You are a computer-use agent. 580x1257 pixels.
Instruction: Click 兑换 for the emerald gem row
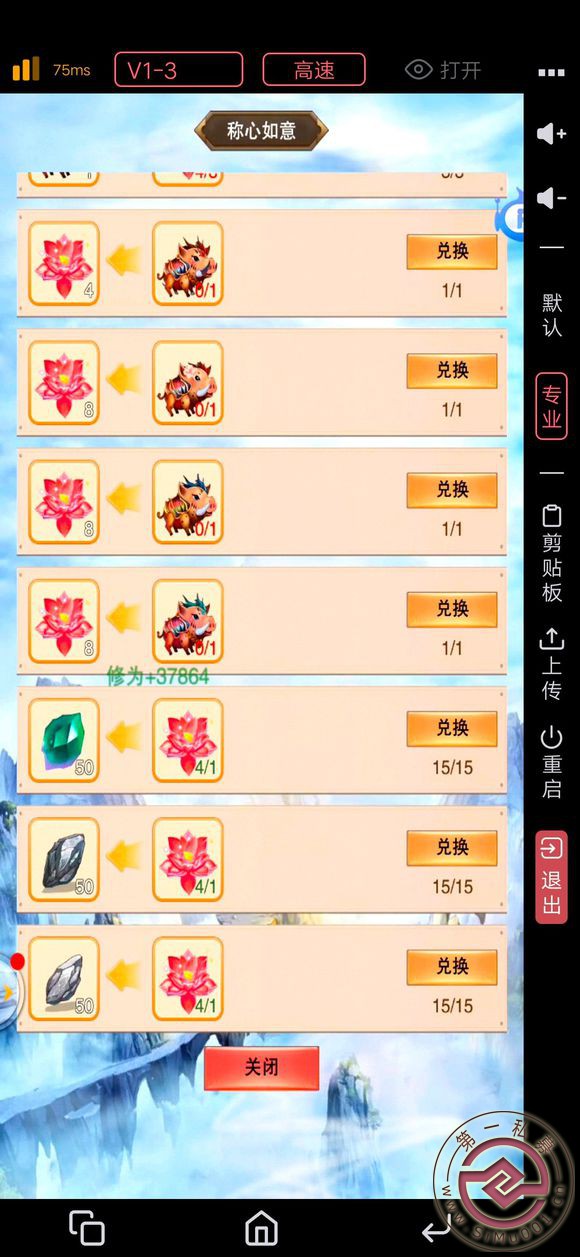tap(452, 729)
